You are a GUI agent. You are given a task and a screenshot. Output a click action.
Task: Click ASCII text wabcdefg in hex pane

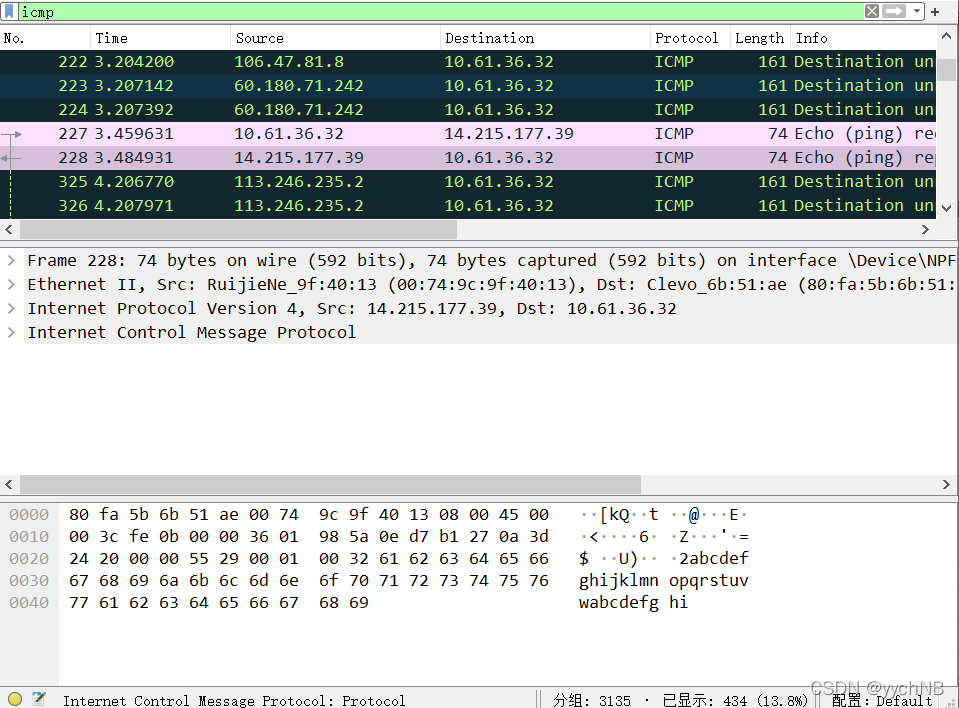[619, 603]
